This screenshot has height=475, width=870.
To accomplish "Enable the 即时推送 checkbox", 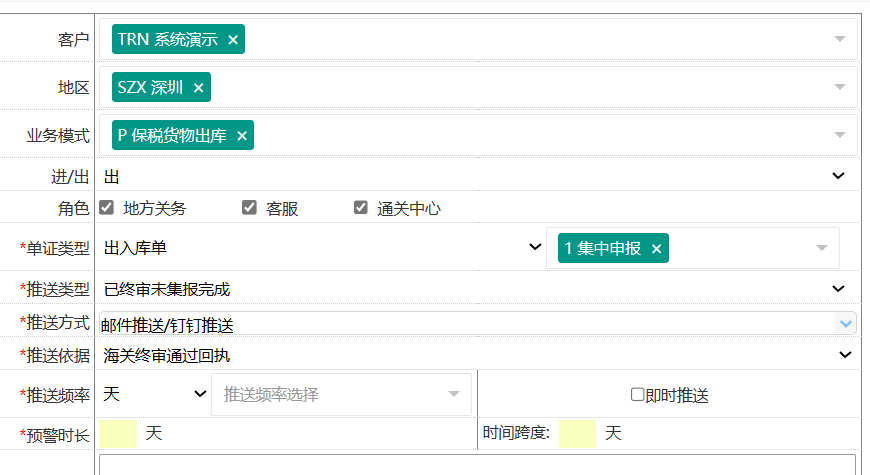I will click(x=637, y=395).
